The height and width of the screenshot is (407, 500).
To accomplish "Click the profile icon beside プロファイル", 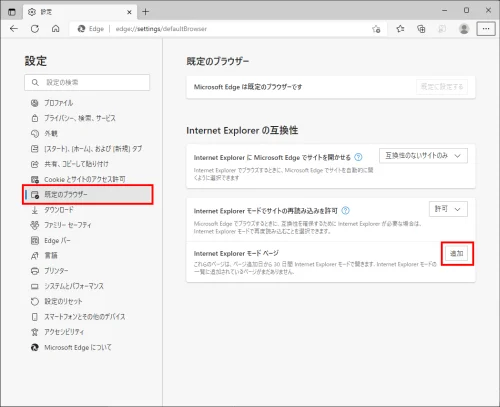I will coord(35,103).
